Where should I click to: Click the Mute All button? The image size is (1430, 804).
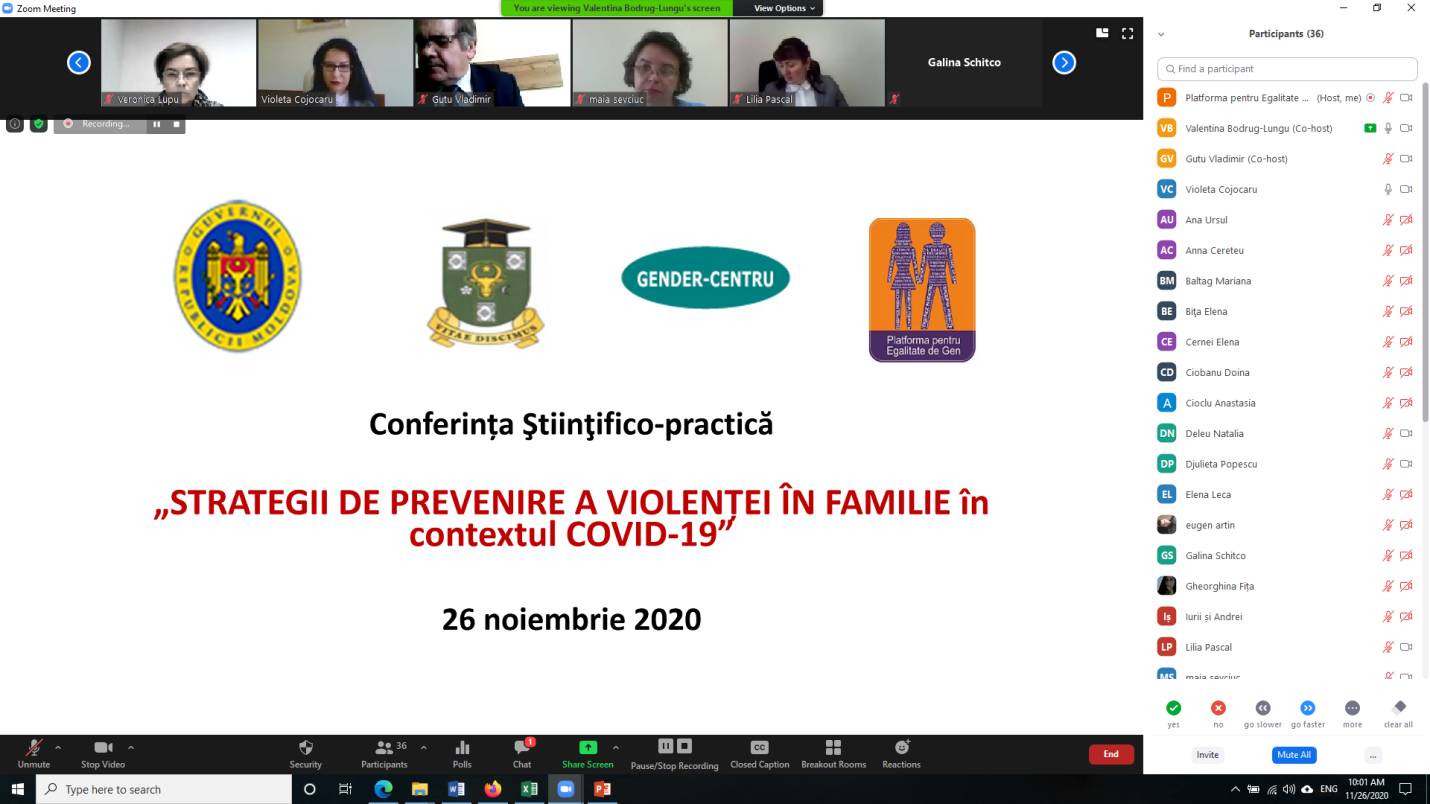(x=1294, y=755)
